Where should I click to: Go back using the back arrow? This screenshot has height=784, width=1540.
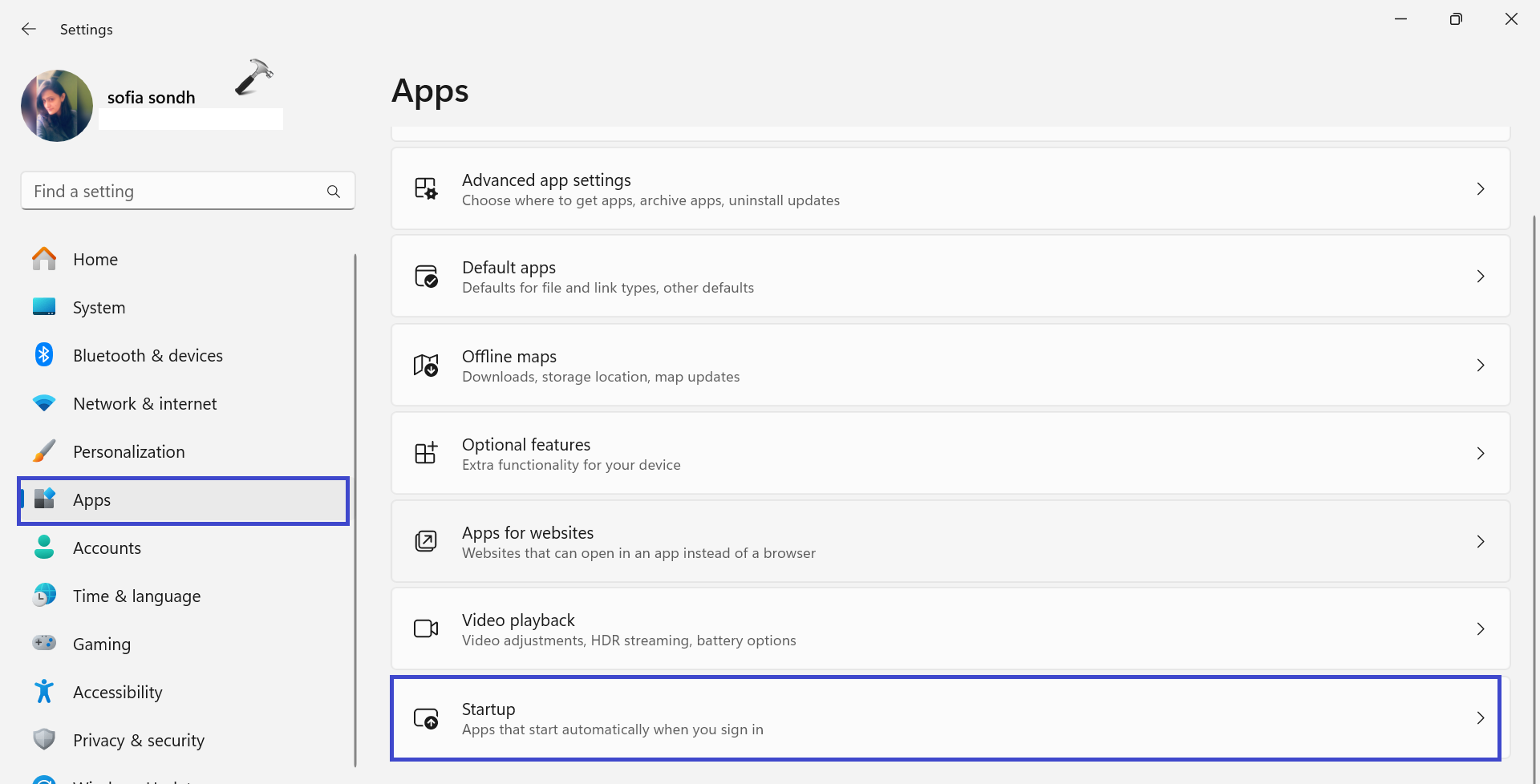click(29, 30)
